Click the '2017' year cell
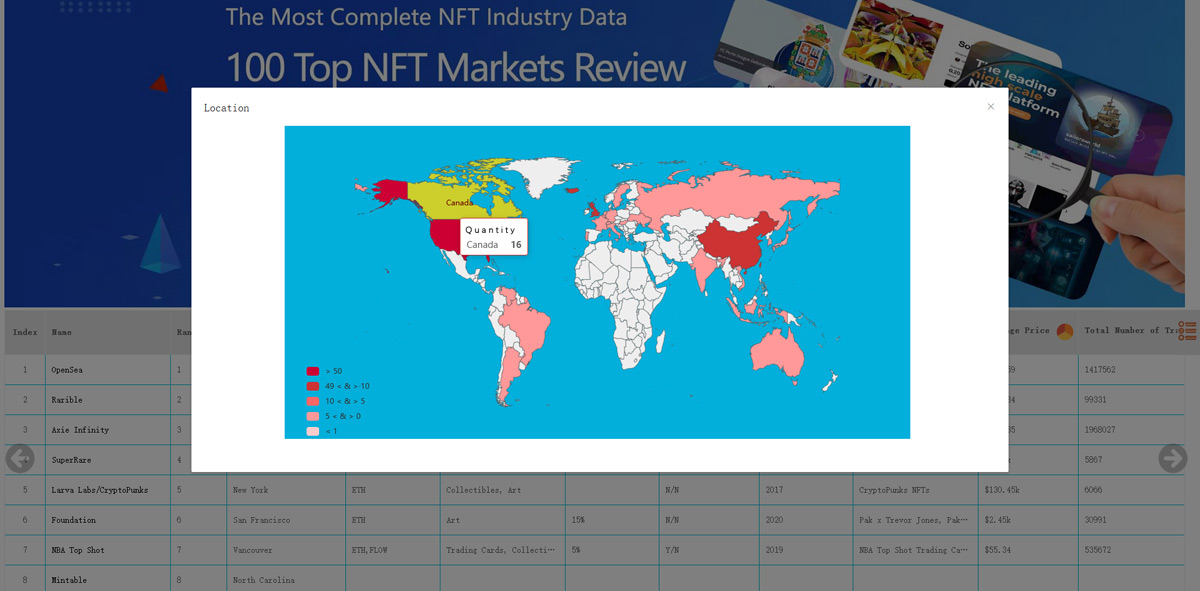This screenshot has height=591, width=1200. [806, 490]
